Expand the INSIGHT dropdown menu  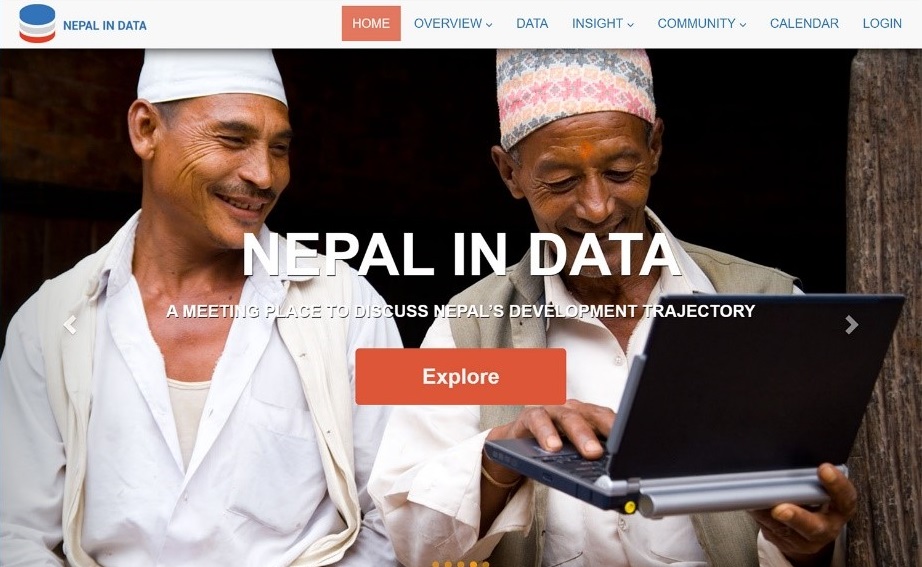pos(603,24)
